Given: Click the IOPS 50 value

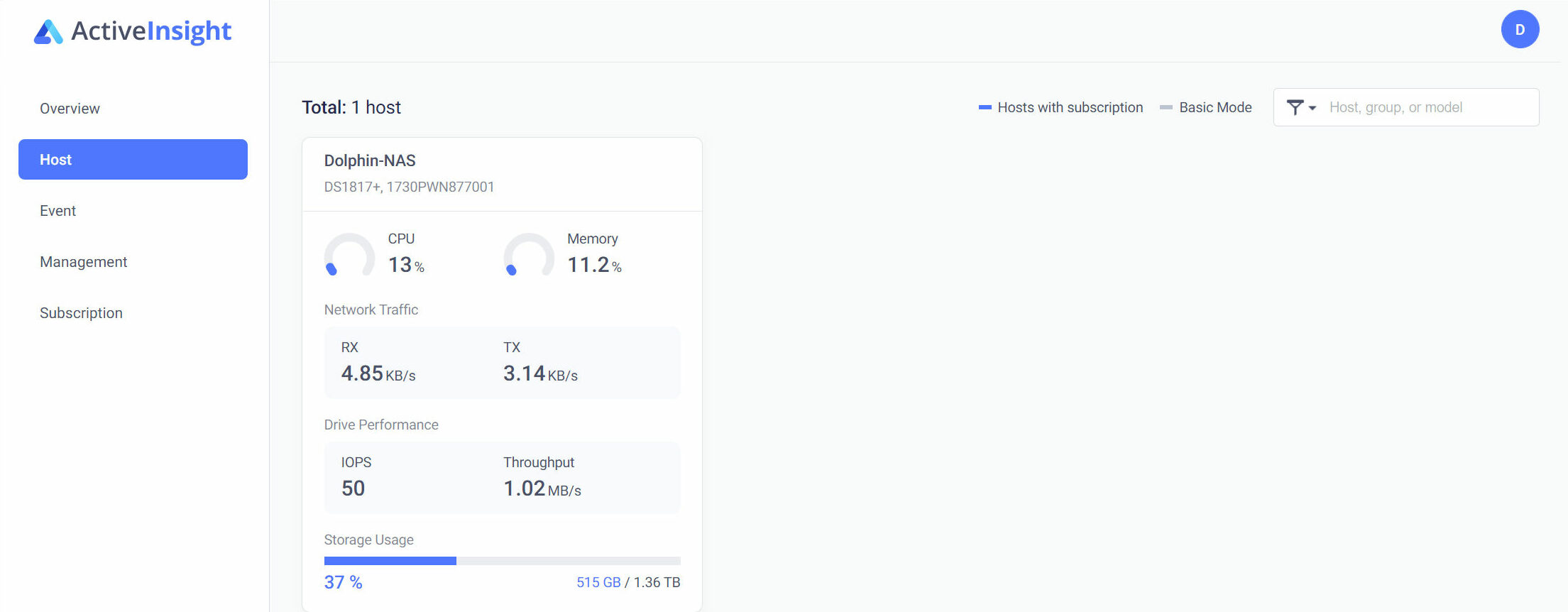Looking at the screenshot, I should click(x=353, y=488).
